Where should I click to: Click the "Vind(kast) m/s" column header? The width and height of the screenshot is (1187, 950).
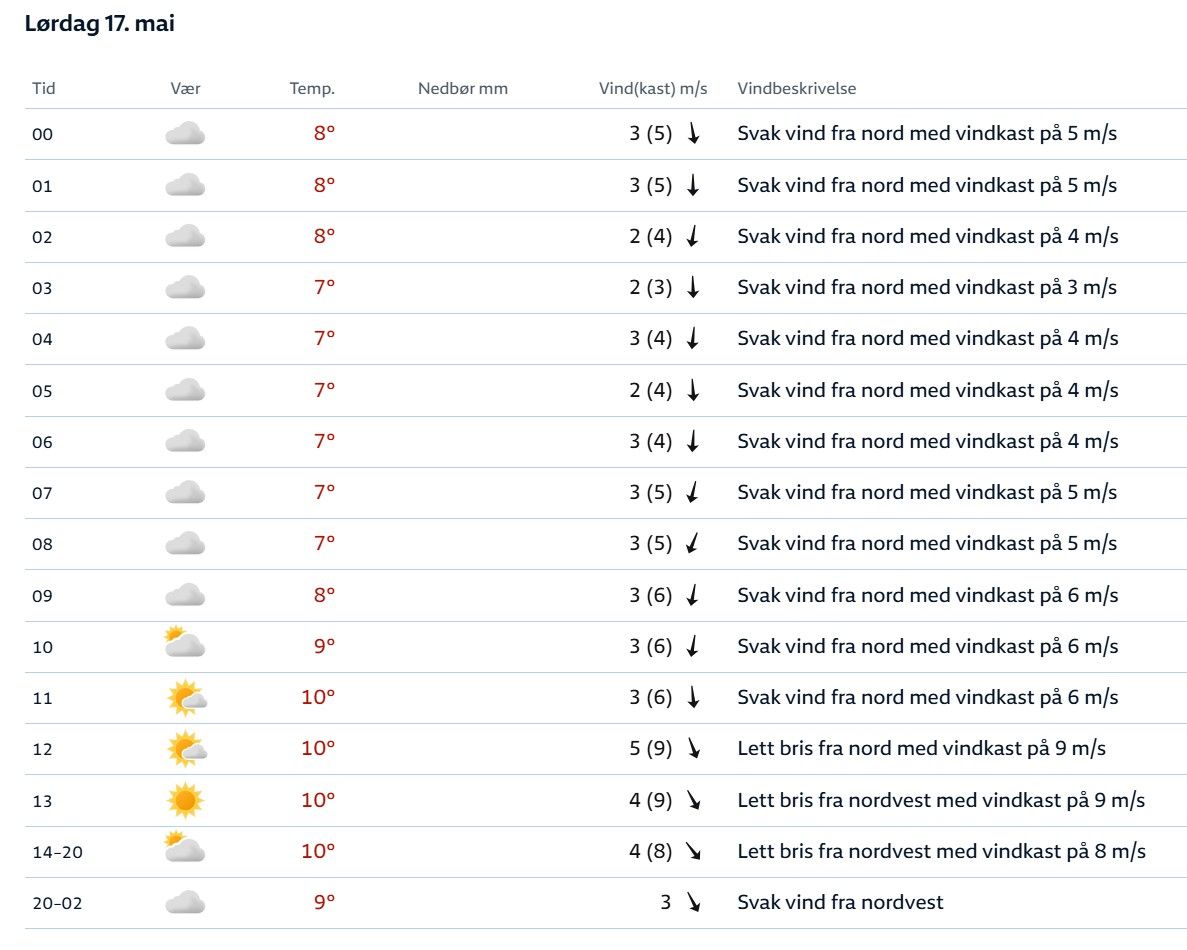tap(653, 88)
